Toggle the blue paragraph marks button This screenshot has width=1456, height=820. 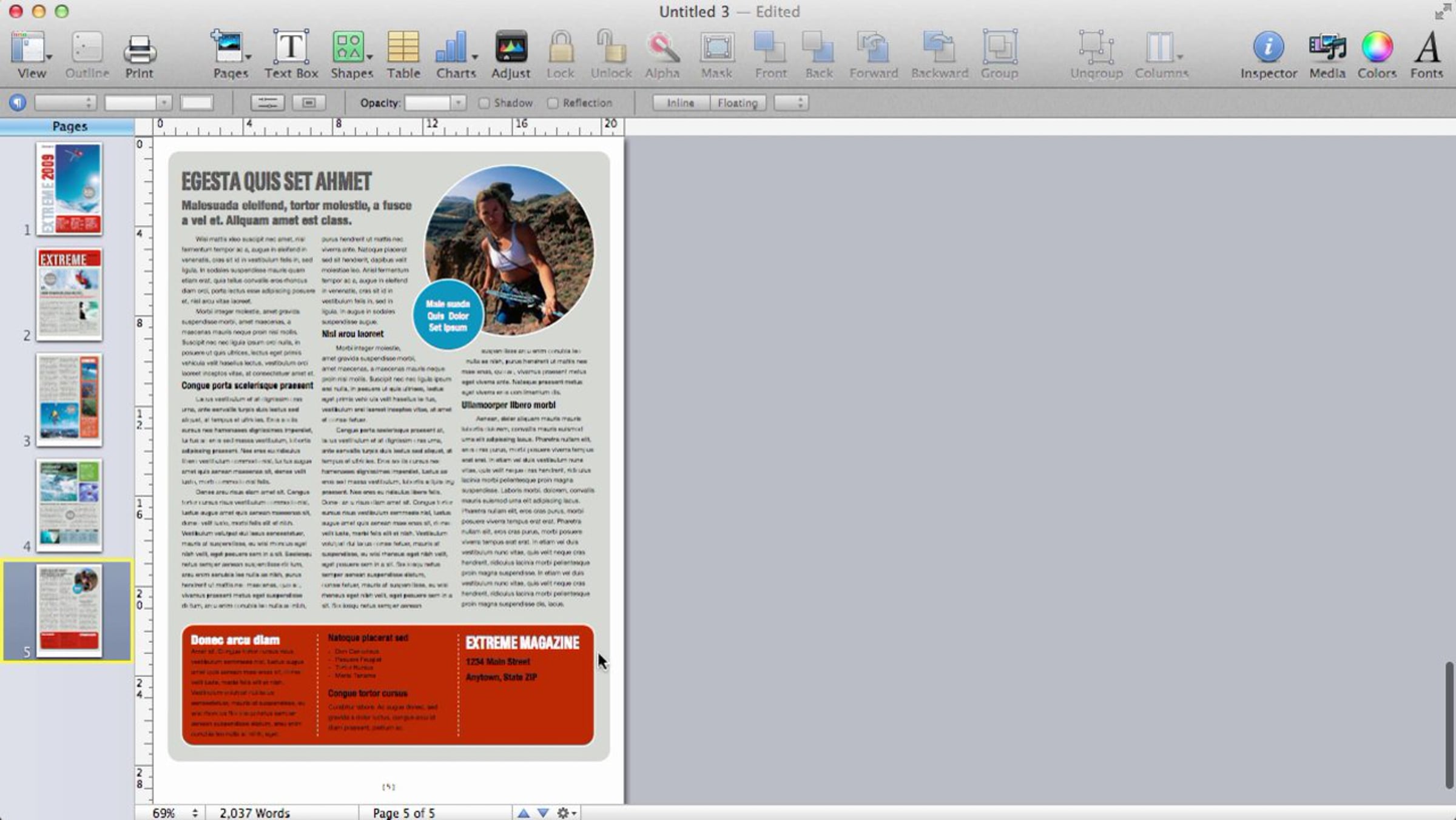18,102
